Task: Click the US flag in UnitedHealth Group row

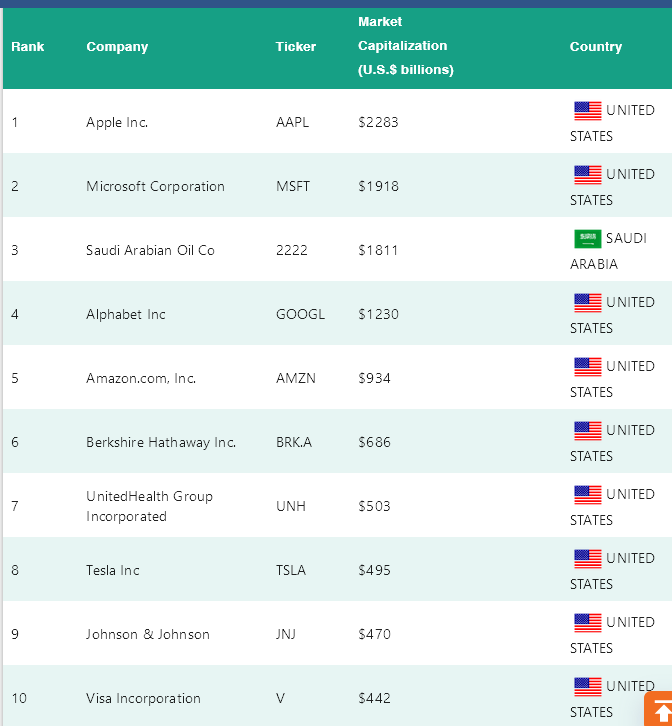Action: [x=588, y=494]
